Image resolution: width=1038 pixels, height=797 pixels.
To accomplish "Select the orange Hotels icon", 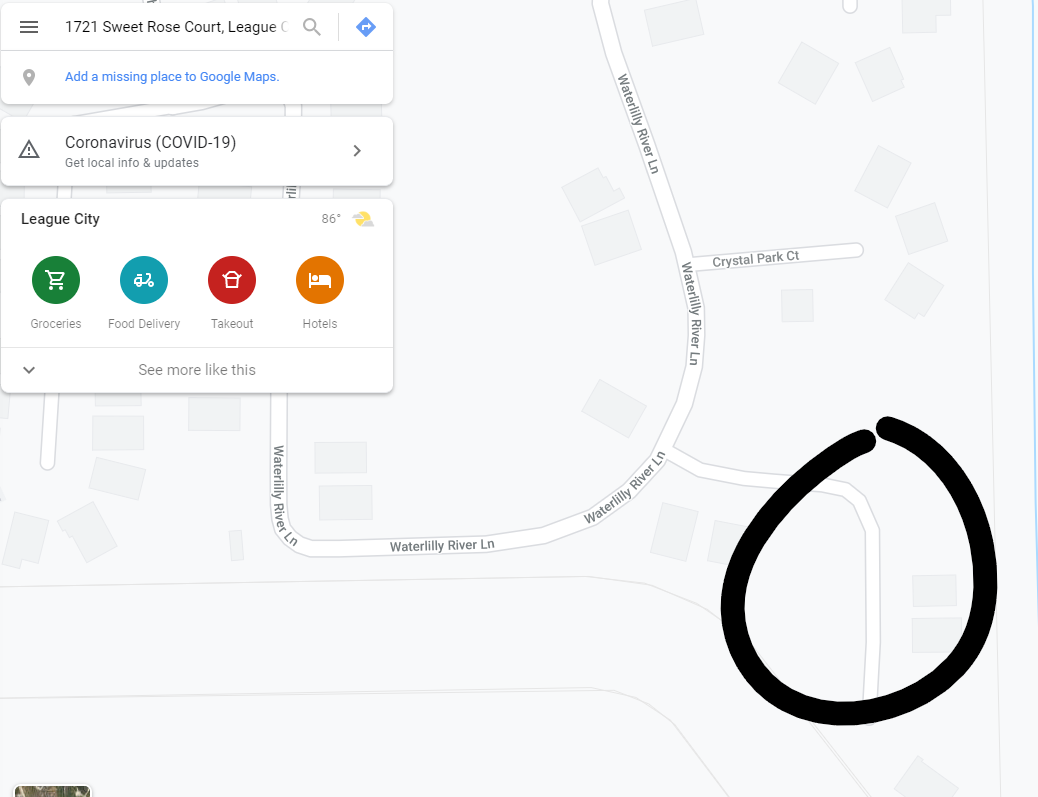I will point(320,280).
